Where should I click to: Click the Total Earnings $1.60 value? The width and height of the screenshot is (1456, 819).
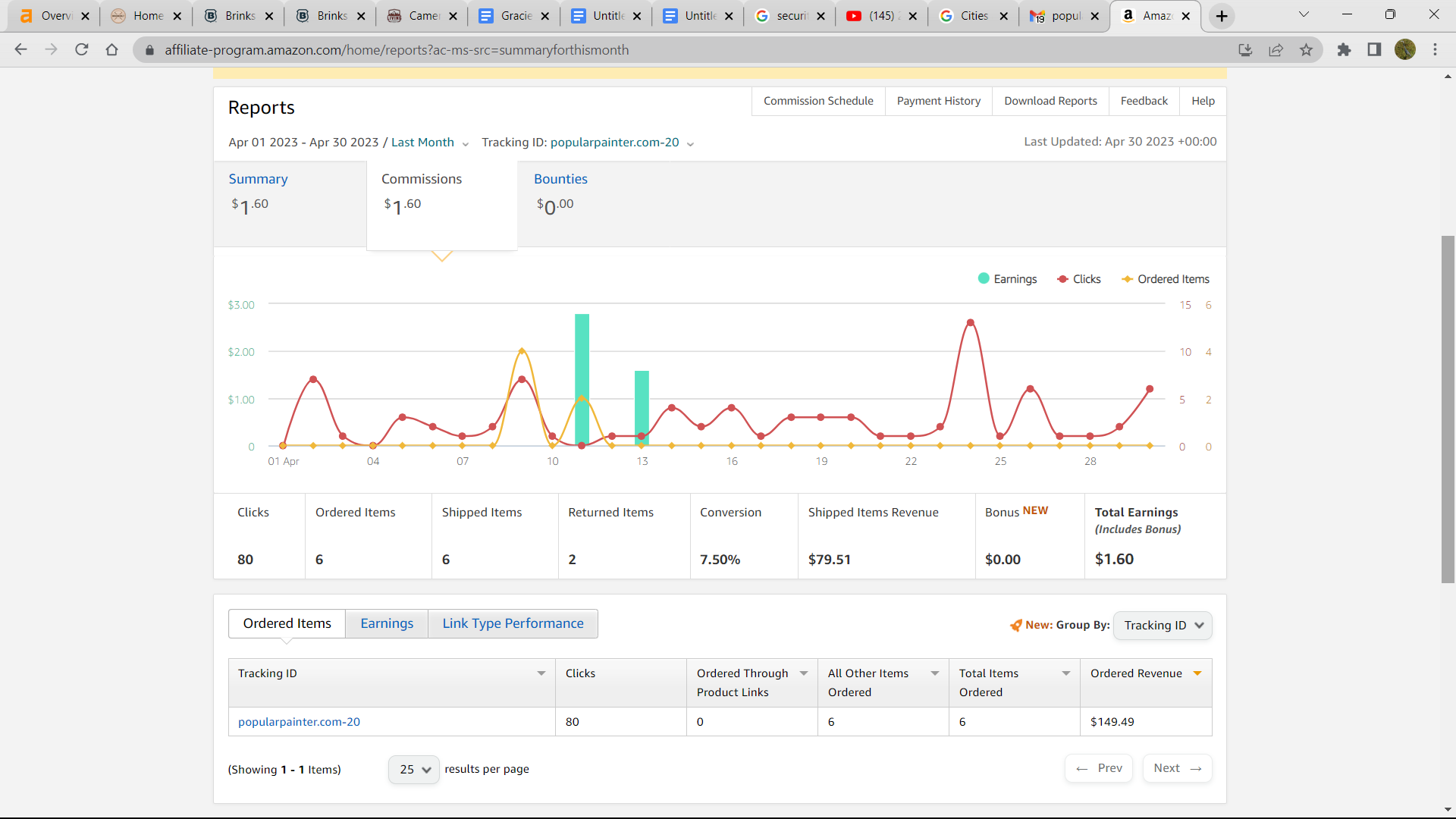1114,560
